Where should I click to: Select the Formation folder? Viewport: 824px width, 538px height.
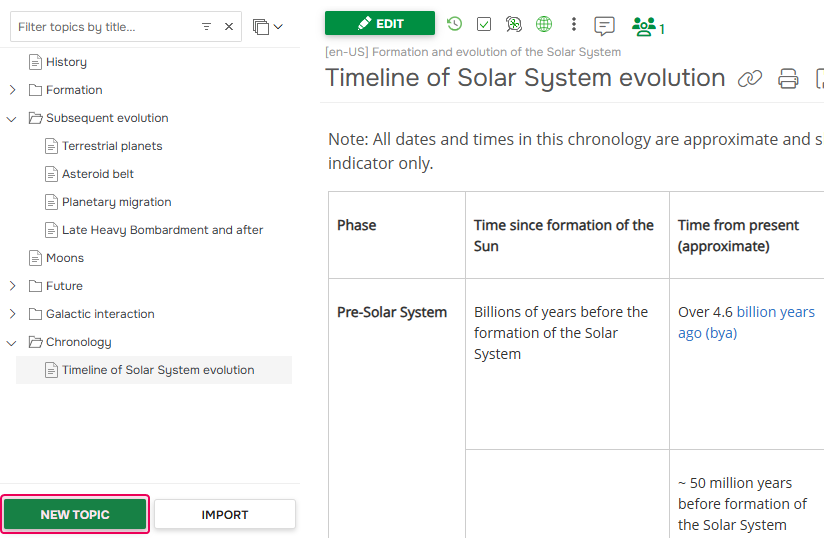pos(74,90)
